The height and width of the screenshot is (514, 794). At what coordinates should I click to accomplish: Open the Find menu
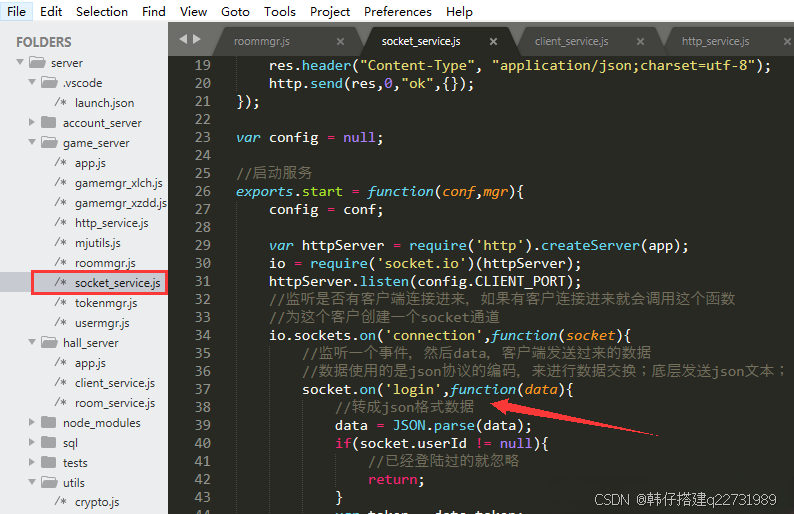pyautogui.click(x=153, y=11)
